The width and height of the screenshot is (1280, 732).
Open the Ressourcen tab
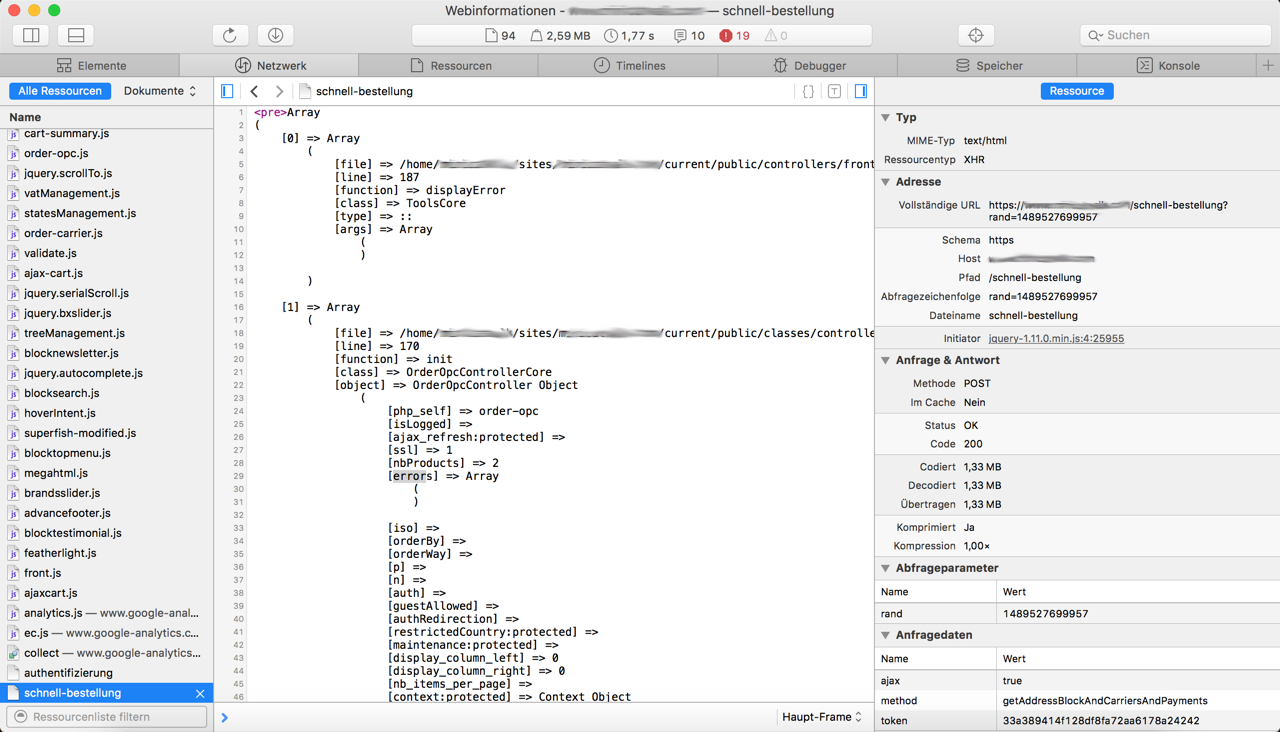click(x=449, y=65)
